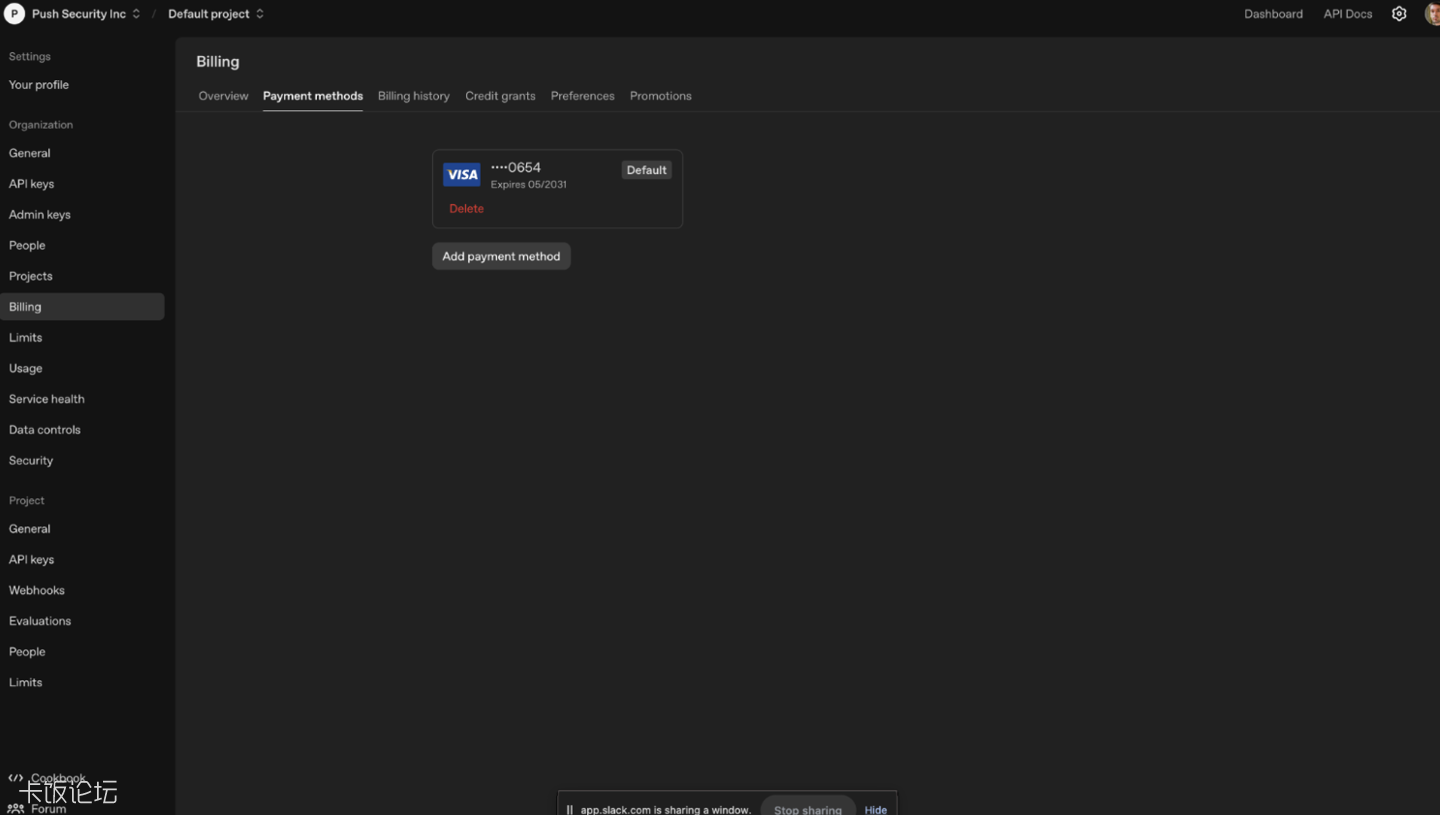Click the Push Security organization logo
Viewport: 1440px width, 815px height.
(14, 14)
